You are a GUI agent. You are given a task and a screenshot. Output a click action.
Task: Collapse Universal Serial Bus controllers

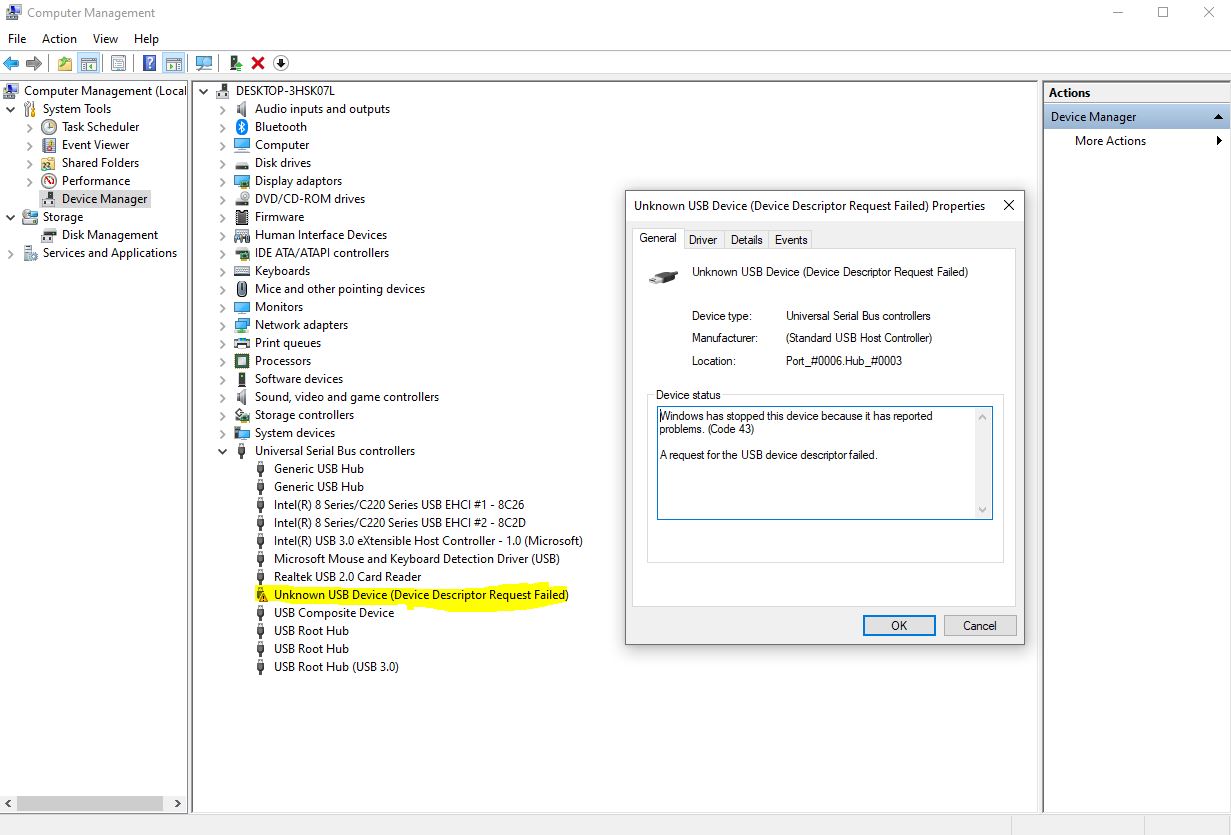pos(222,451)
